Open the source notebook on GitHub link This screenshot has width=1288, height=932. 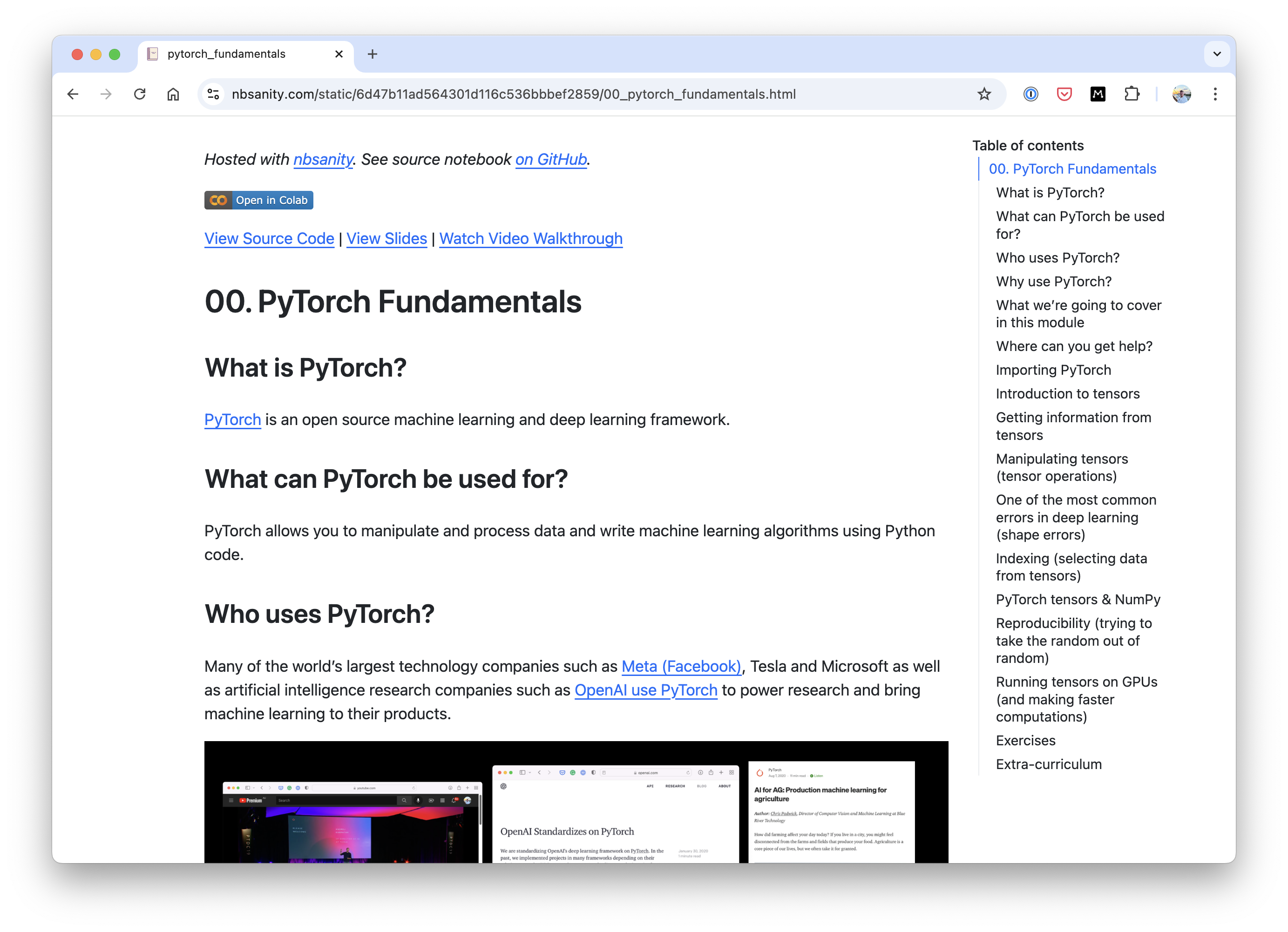pyautogui.click(x=551, y=160)
